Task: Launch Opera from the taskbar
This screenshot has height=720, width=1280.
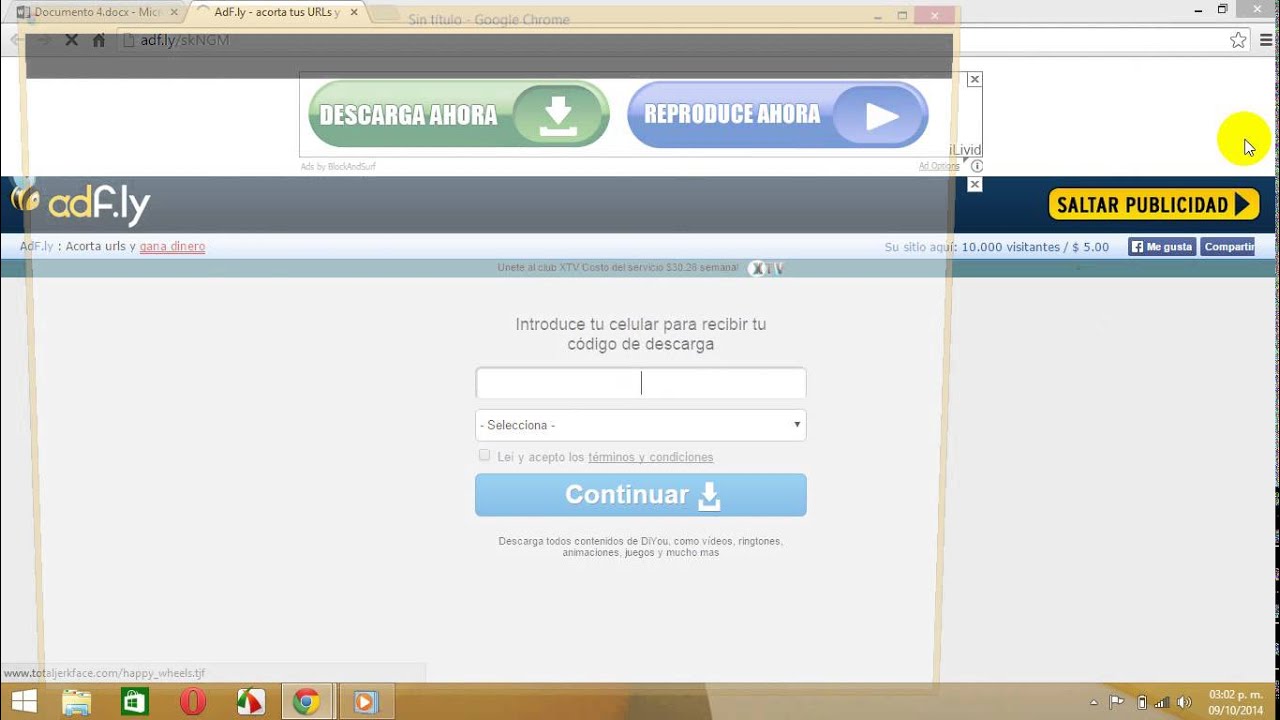Action: [x=192, y=702]
